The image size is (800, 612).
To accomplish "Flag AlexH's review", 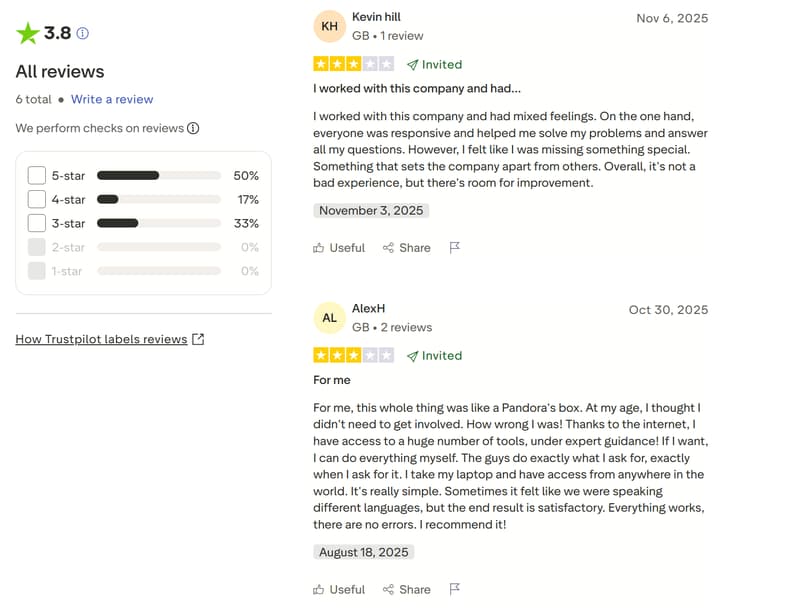I will point(455,588).
